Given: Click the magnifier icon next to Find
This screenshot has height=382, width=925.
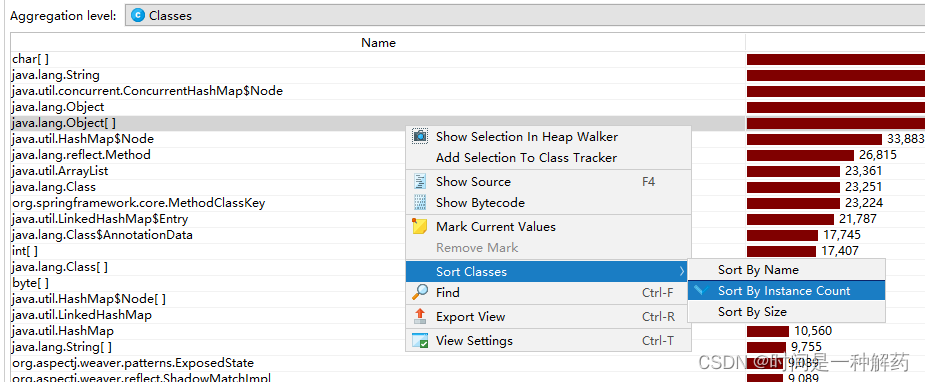Looking at the screenshot, I should pyautogui.click(x=419, y=292).
